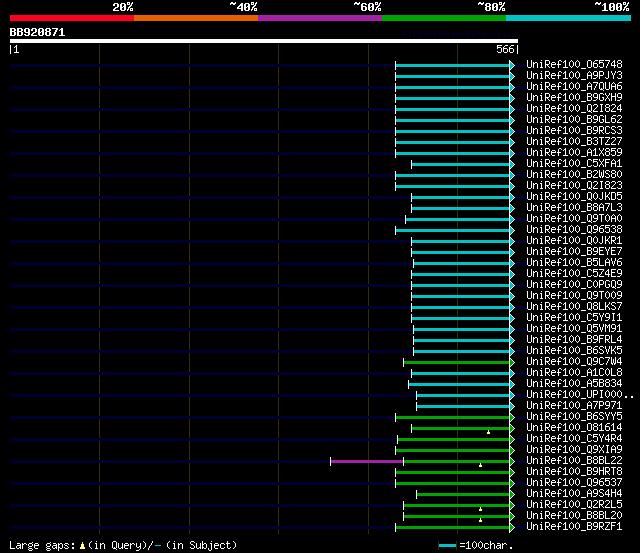Click the cyan ~100% identity legend segment
640x553 pixels.
coord(568,18)
